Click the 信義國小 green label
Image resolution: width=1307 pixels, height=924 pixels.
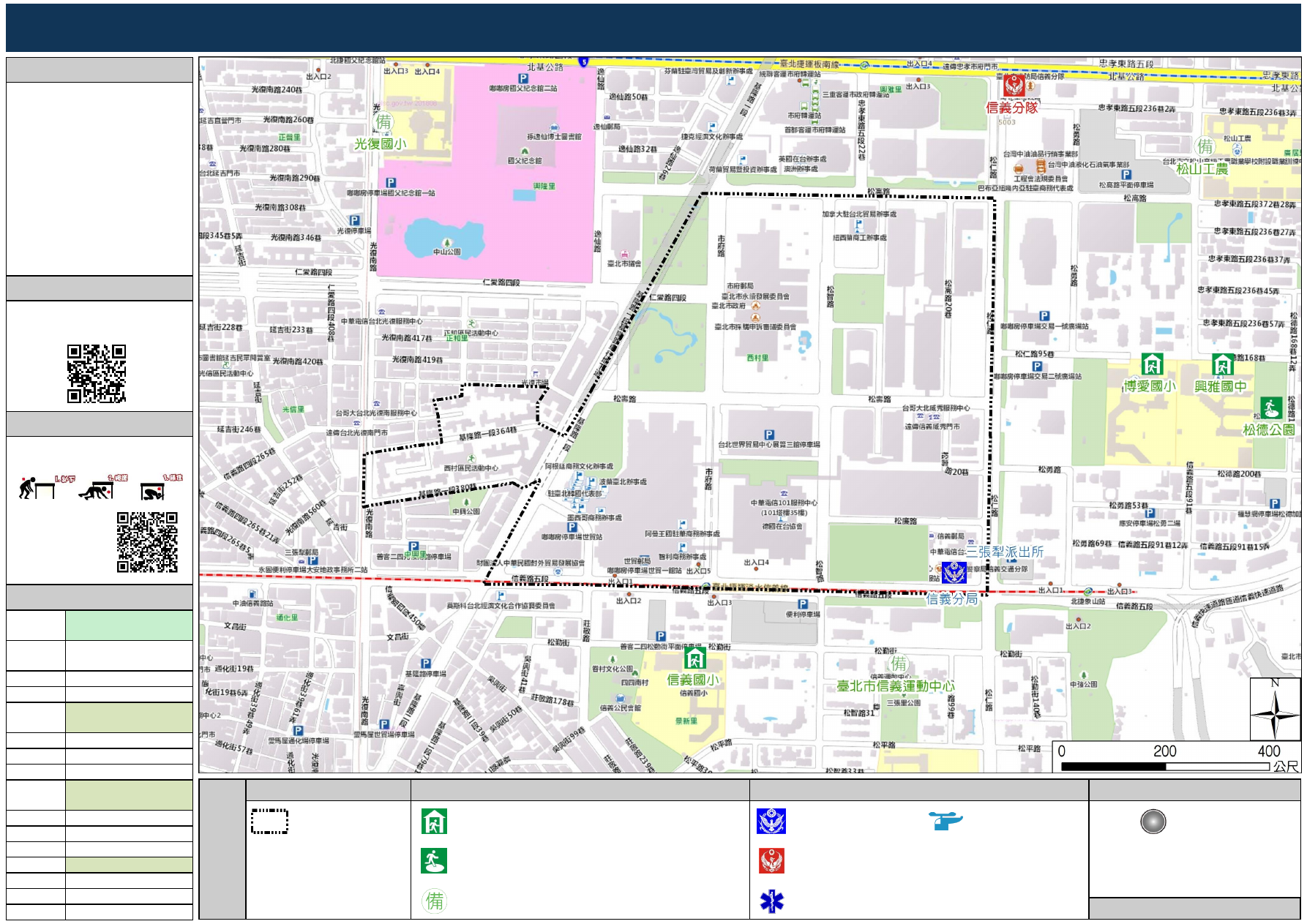coord(693,680)
